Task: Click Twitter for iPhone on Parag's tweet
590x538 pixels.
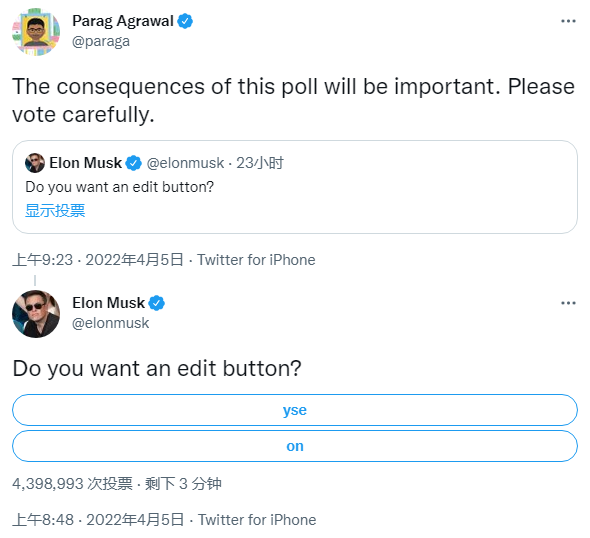Action: click(x=256, y=260)
